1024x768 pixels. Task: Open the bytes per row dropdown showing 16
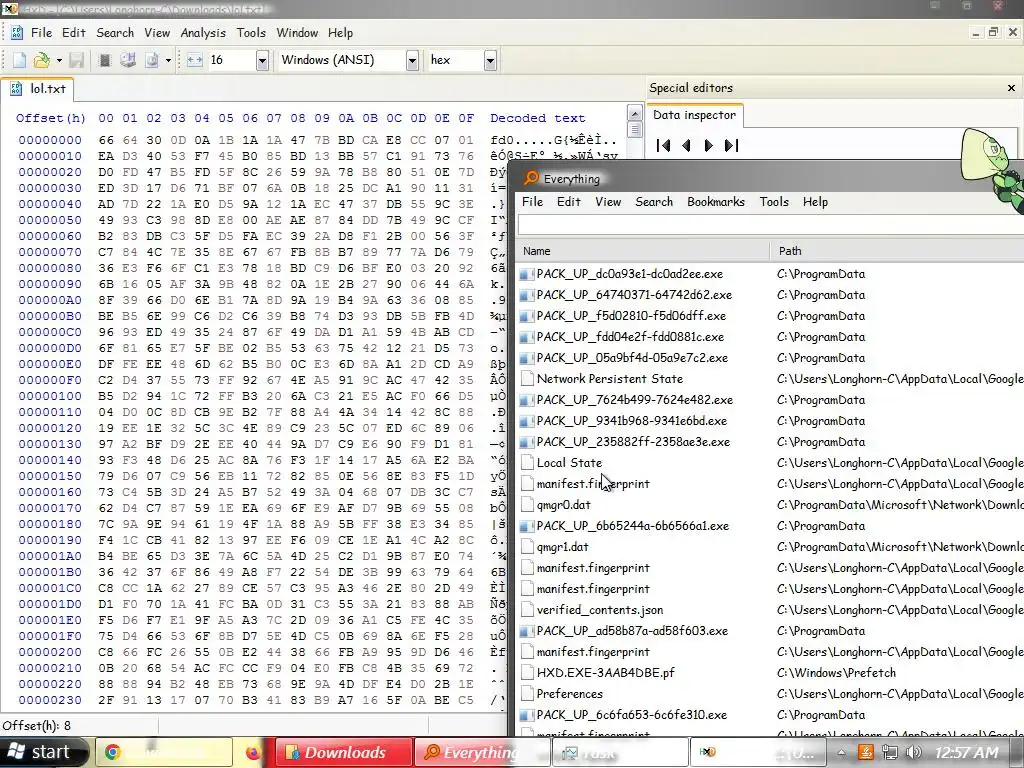[x=262, y=61]
